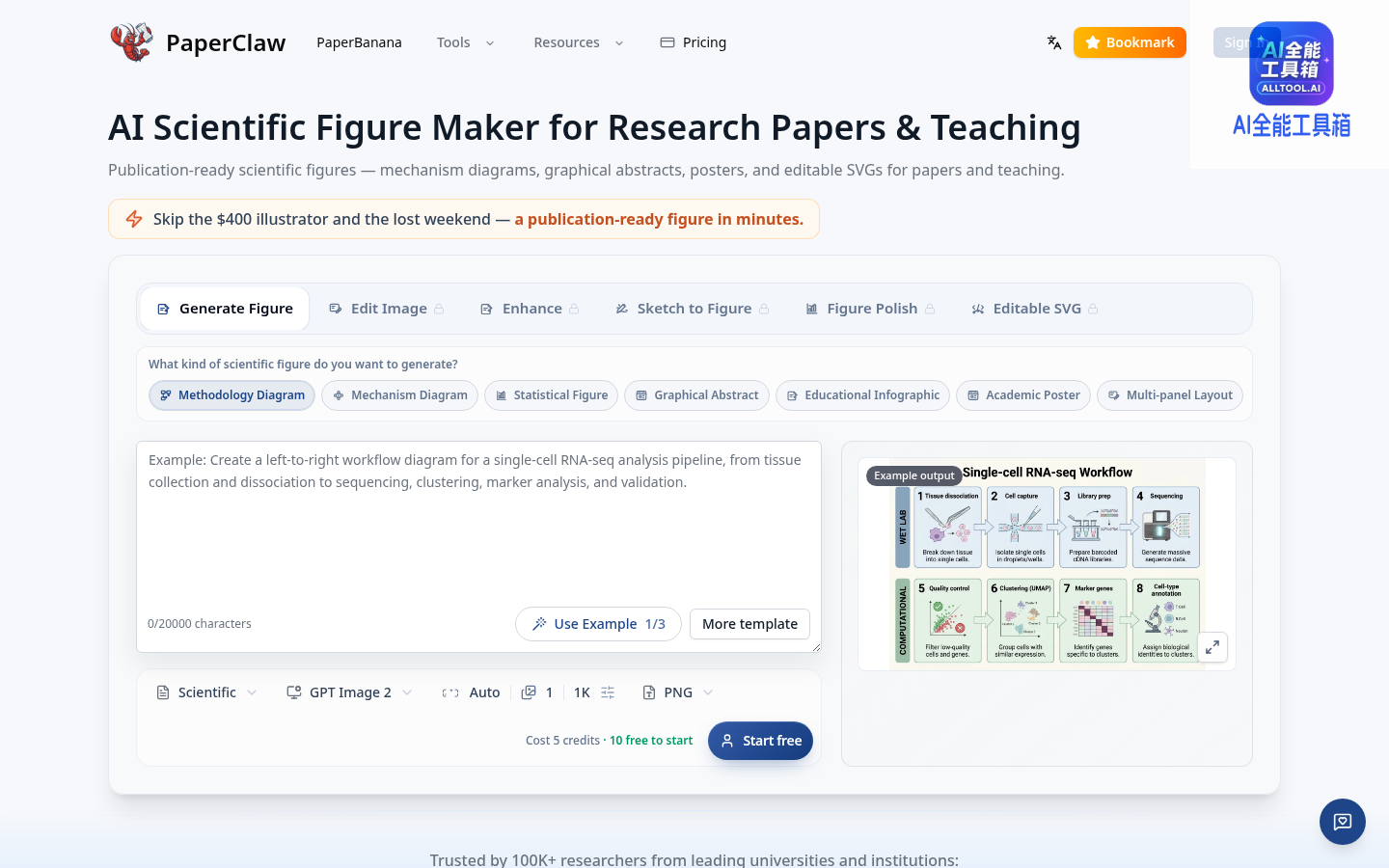
Task: Open the chat support bubble icon
Action: click(x=1343, y=822)
